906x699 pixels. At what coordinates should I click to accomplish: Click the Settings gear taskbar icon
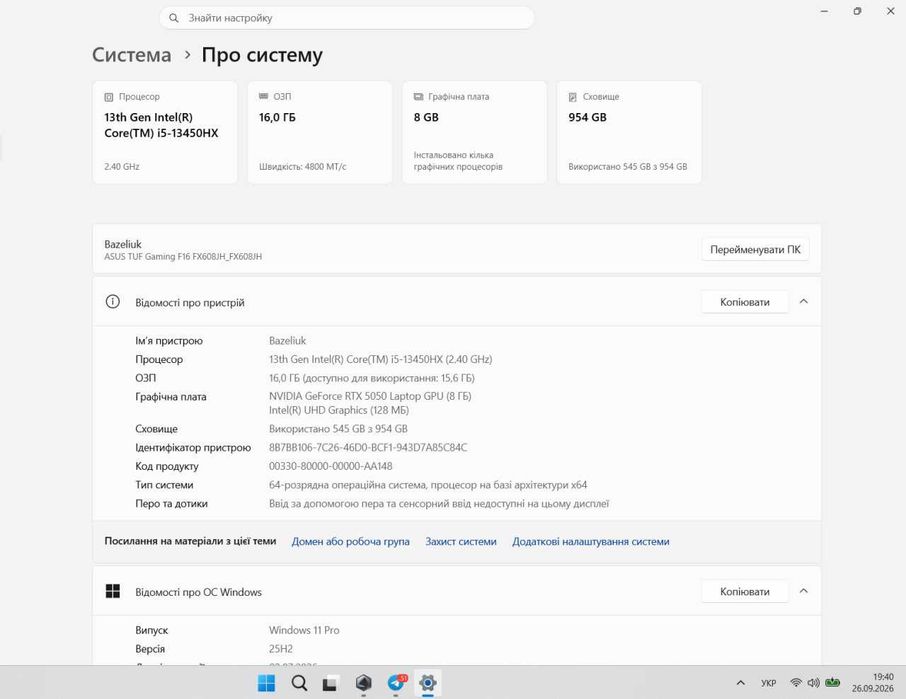coord(428,683)
